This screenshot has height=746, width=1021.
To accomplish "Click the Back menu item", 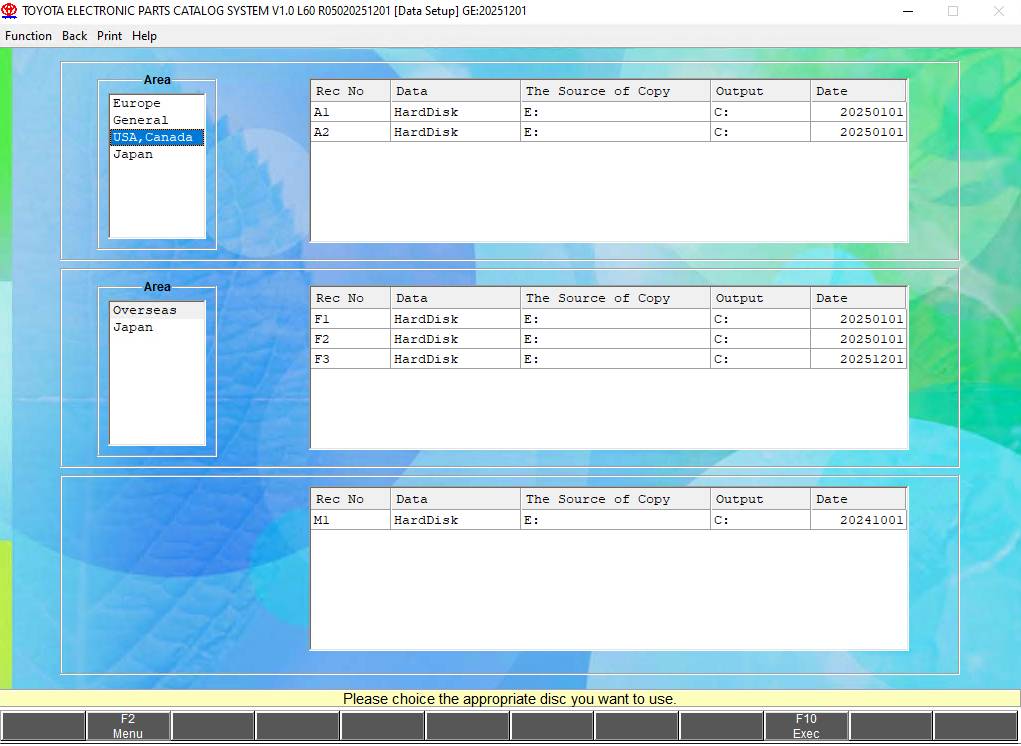I will (x=73, y=36).
